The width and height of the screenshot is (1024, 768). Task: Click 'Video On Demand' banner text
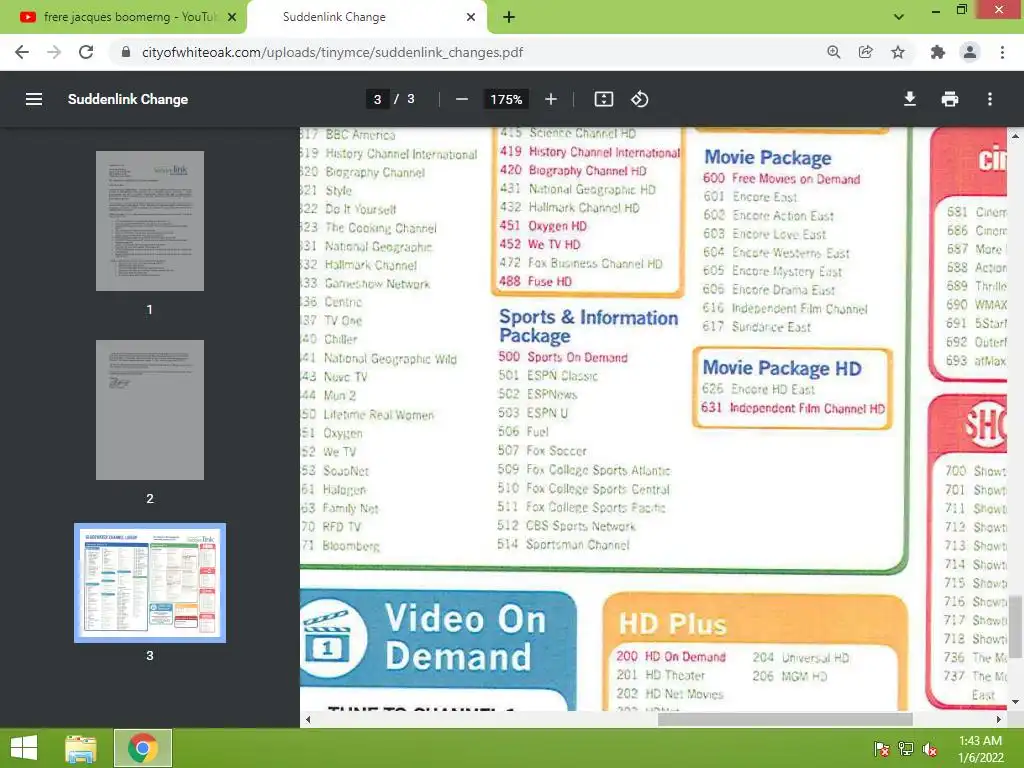pos(465,637)
